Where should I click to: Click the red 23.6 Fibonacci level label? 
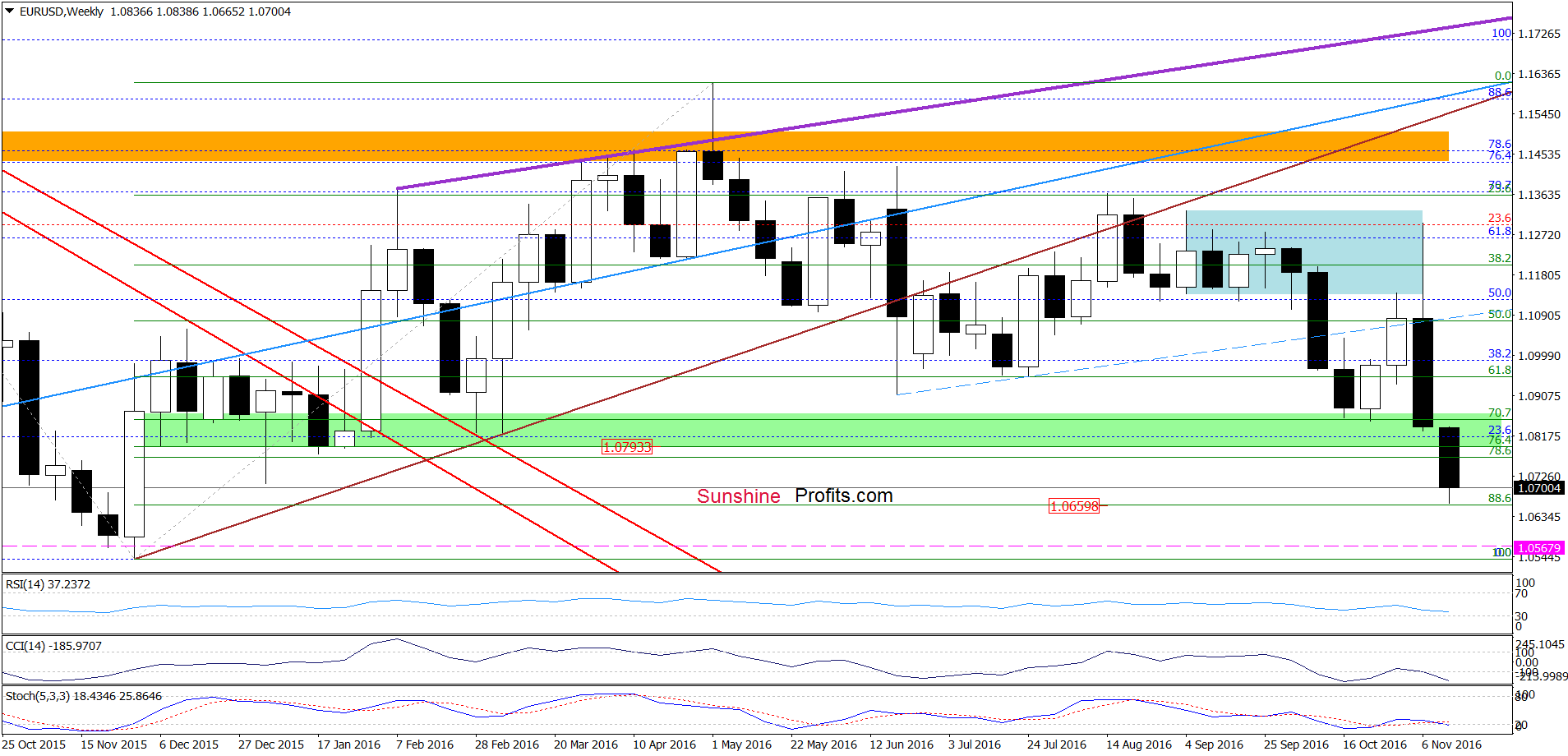(1500, 218)
